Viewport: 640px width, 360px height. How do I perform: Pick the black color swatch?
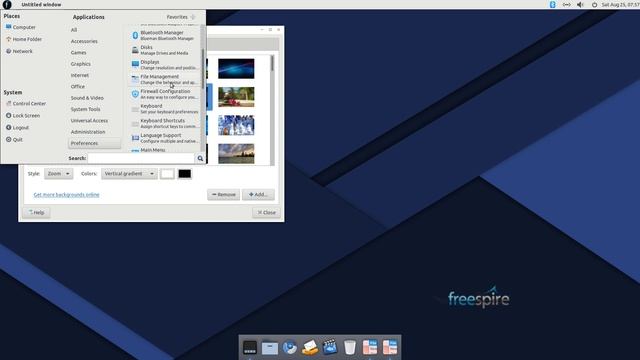pos(184,174)
